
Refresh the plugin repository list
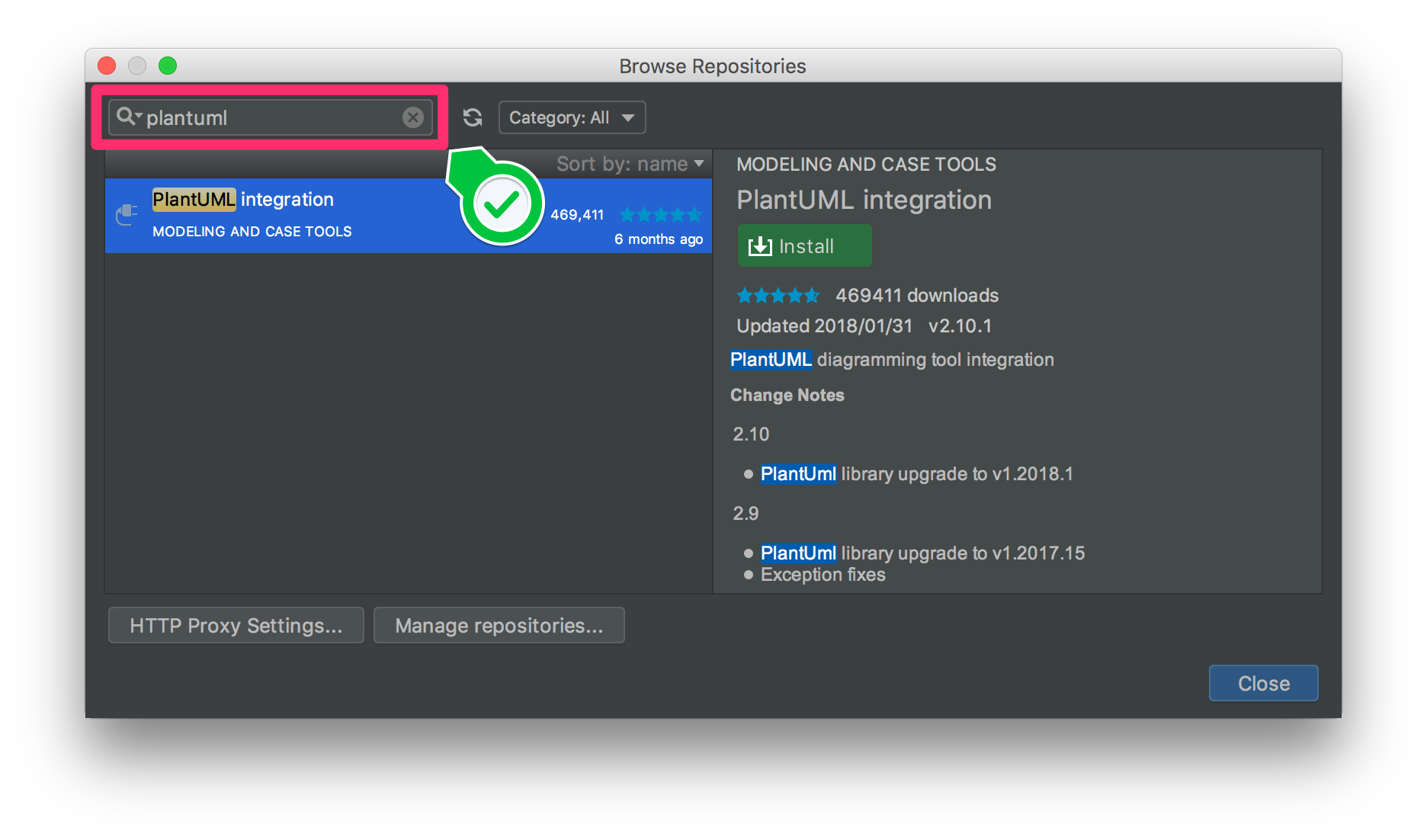coord(473,117)
